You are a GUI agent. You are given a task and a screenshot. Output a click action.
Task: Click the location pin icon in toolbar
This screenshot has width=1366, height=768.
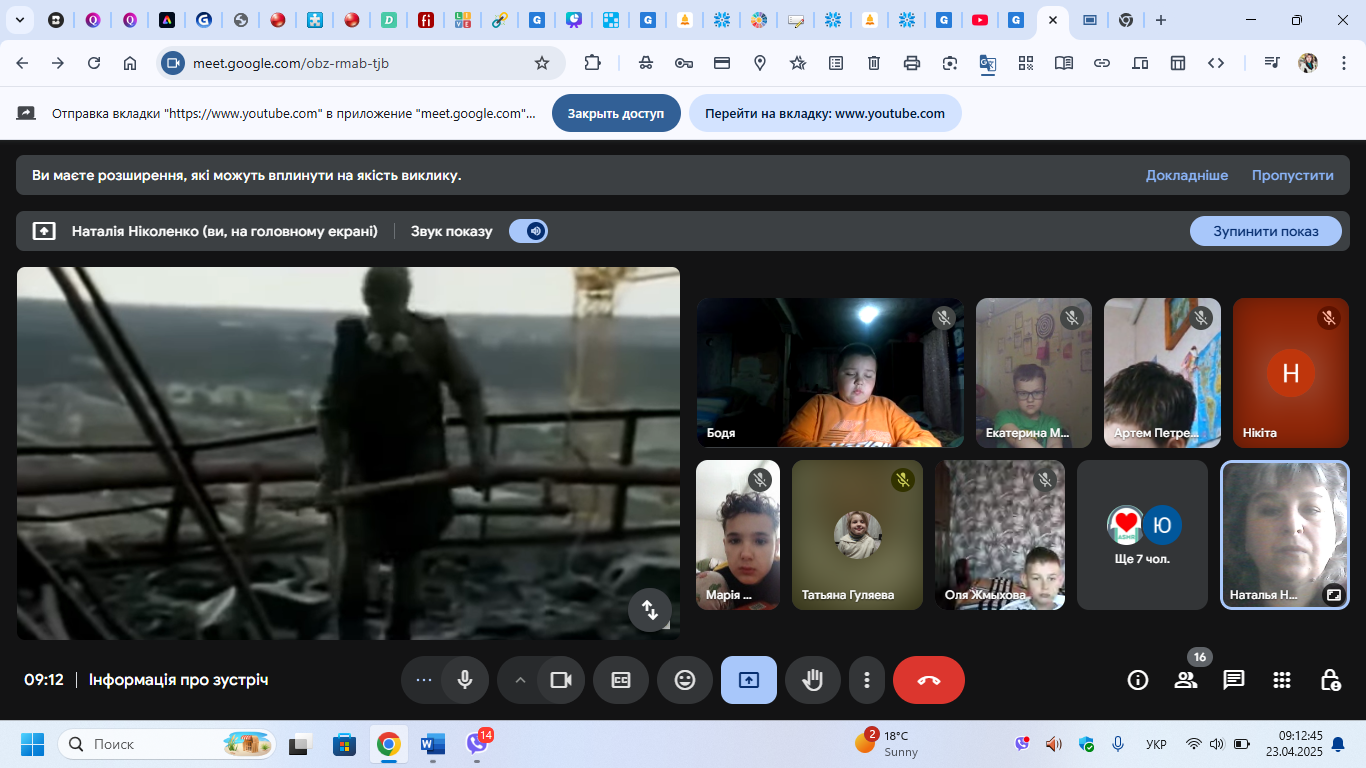pyautogui.click(x=760, y=63)
